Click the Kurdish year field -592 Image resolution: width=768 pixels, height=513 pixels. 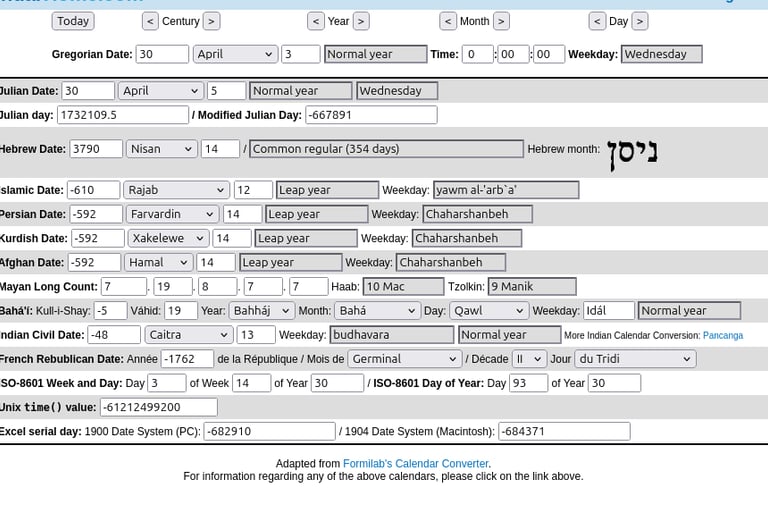pos(98,238)
